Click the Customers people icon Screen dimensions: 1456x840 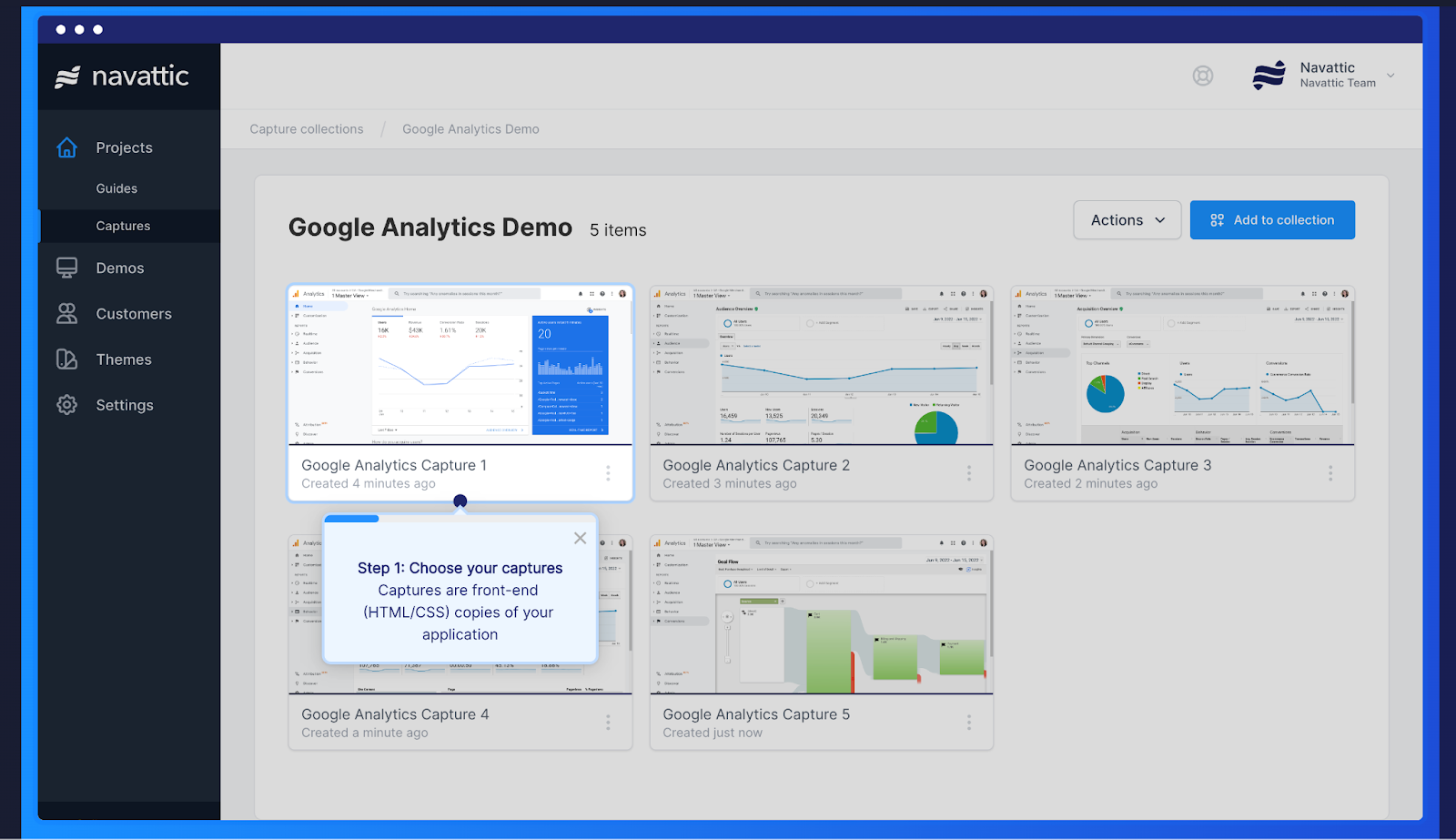tap(67, 314)
